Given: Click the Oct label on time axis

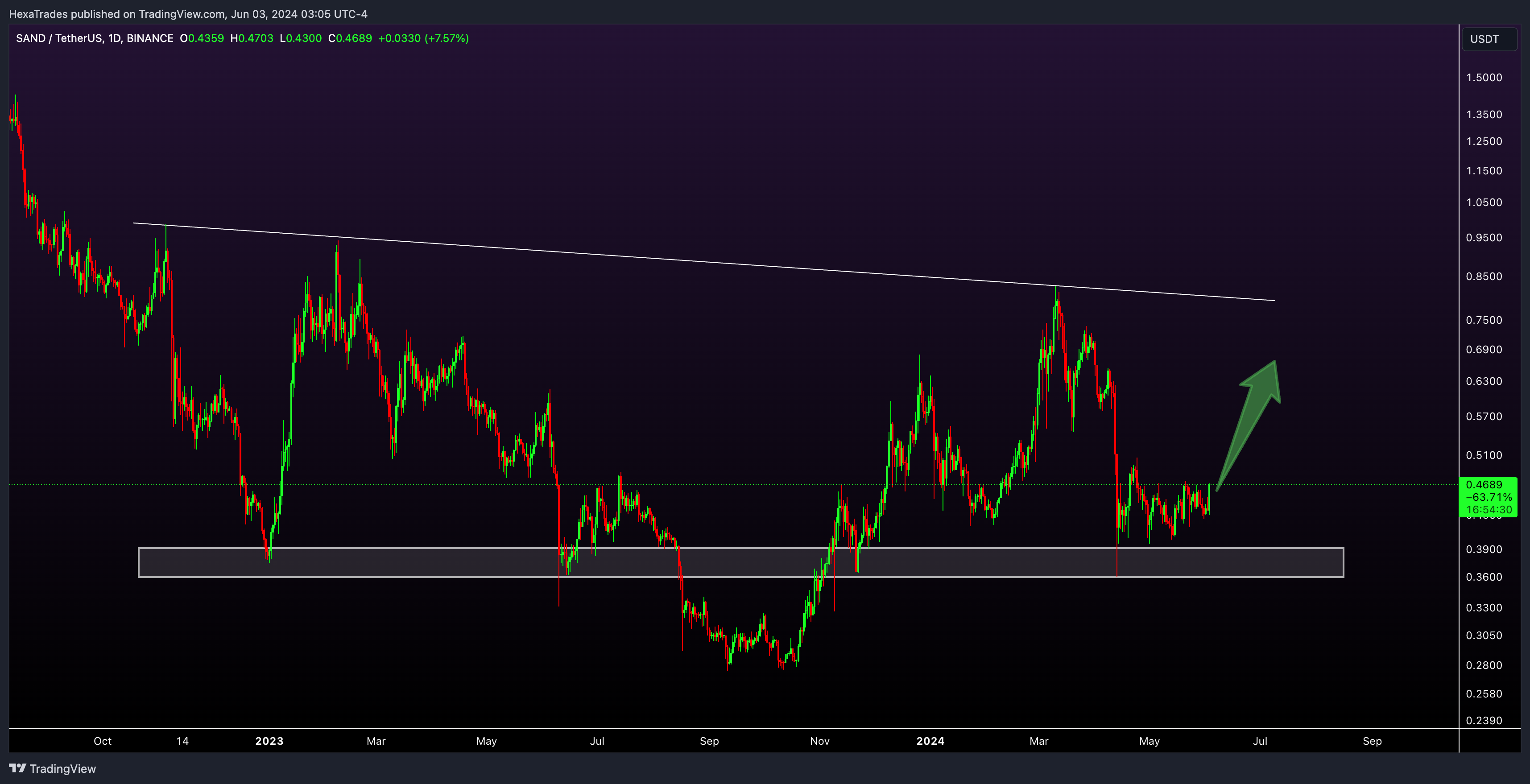Looking at the screenshot, I should click(103, 741).
